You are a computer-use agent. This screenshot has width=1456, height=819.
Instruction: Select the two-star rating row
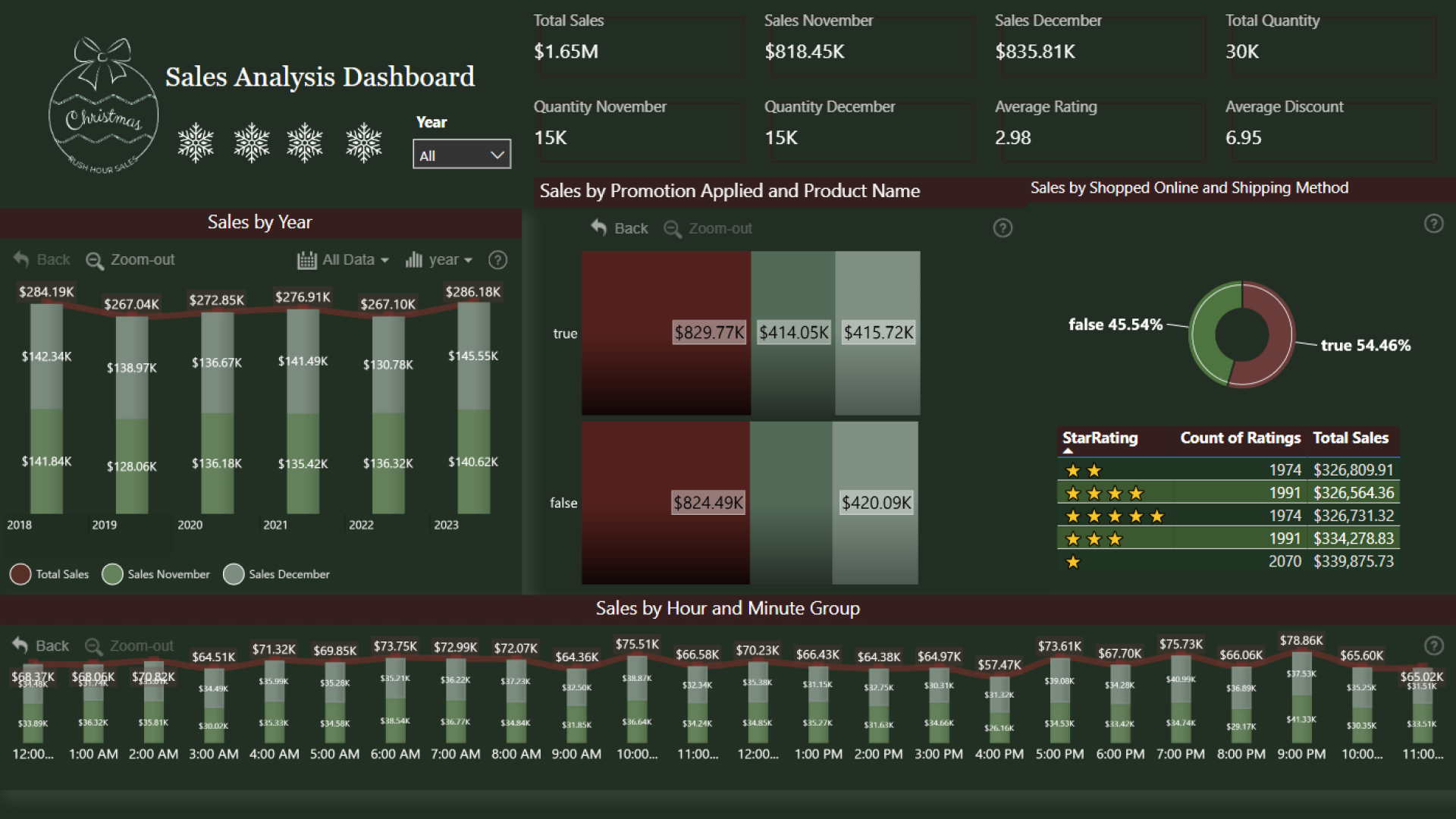coord(1228,470)
